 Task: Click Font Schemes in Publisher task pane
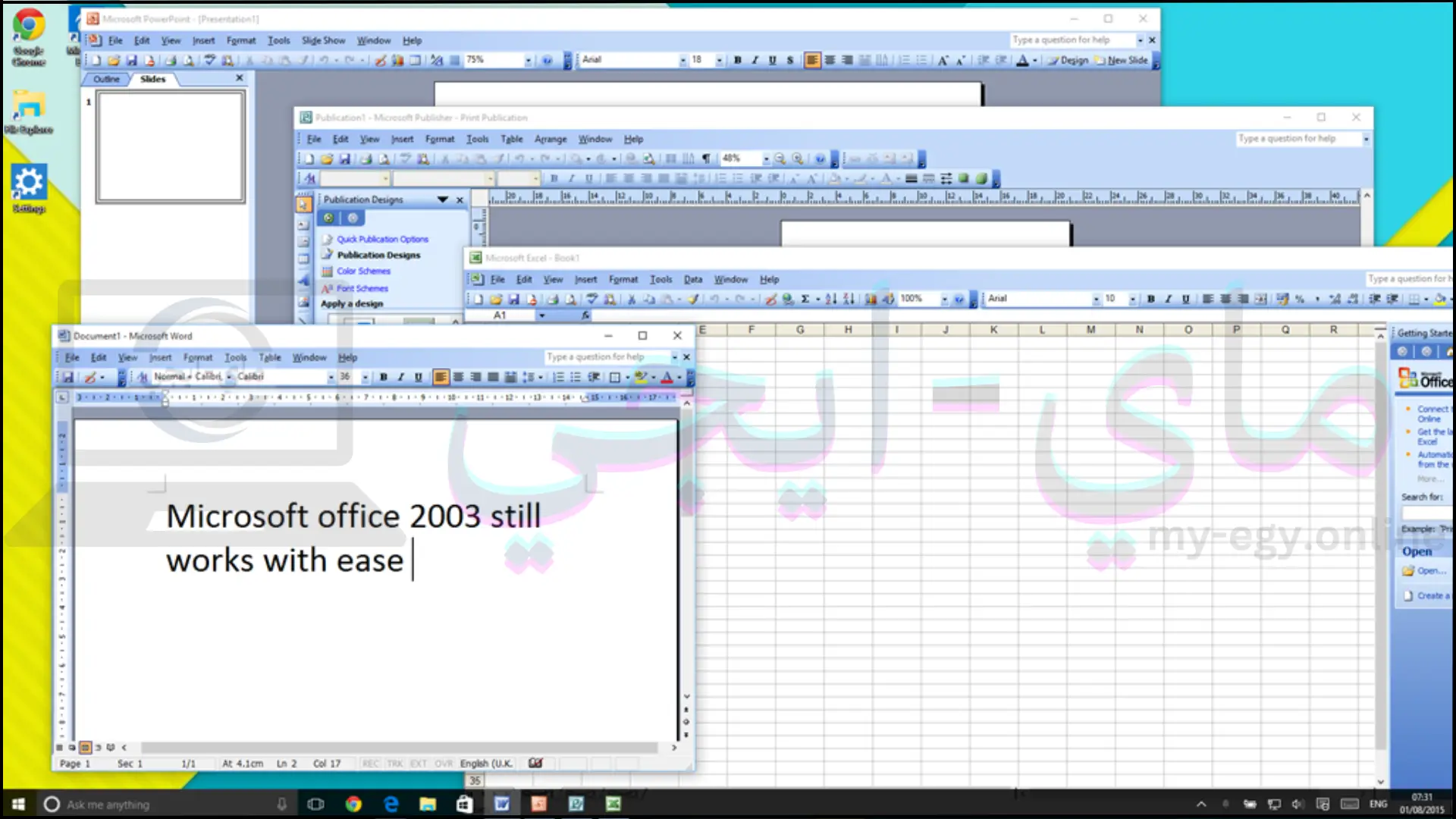[x=362, y=288]
